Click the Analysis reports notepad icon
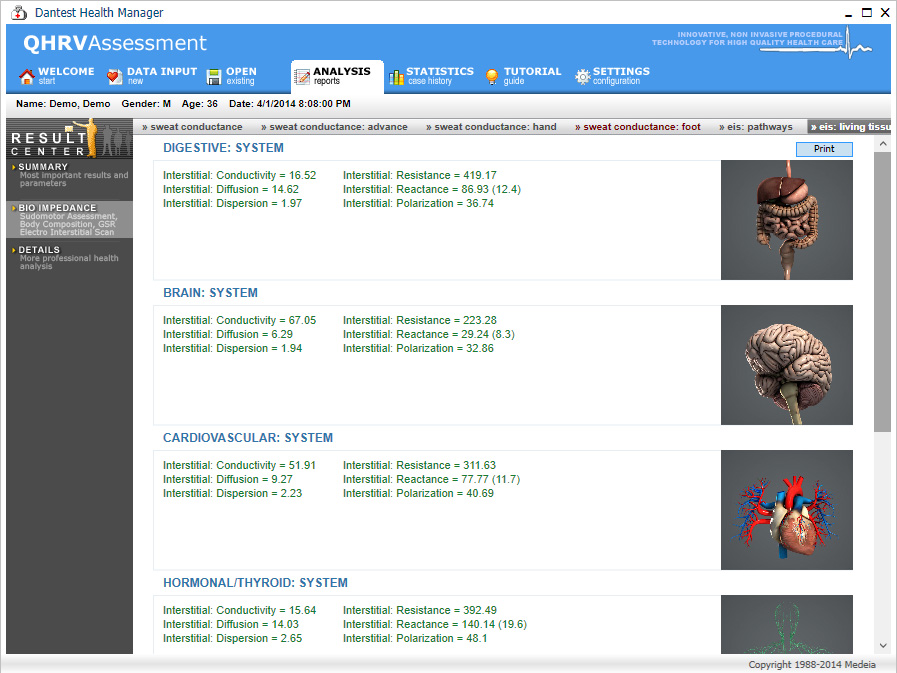The width and height of the screenshot is (897, 673). [x=301, y=77]
